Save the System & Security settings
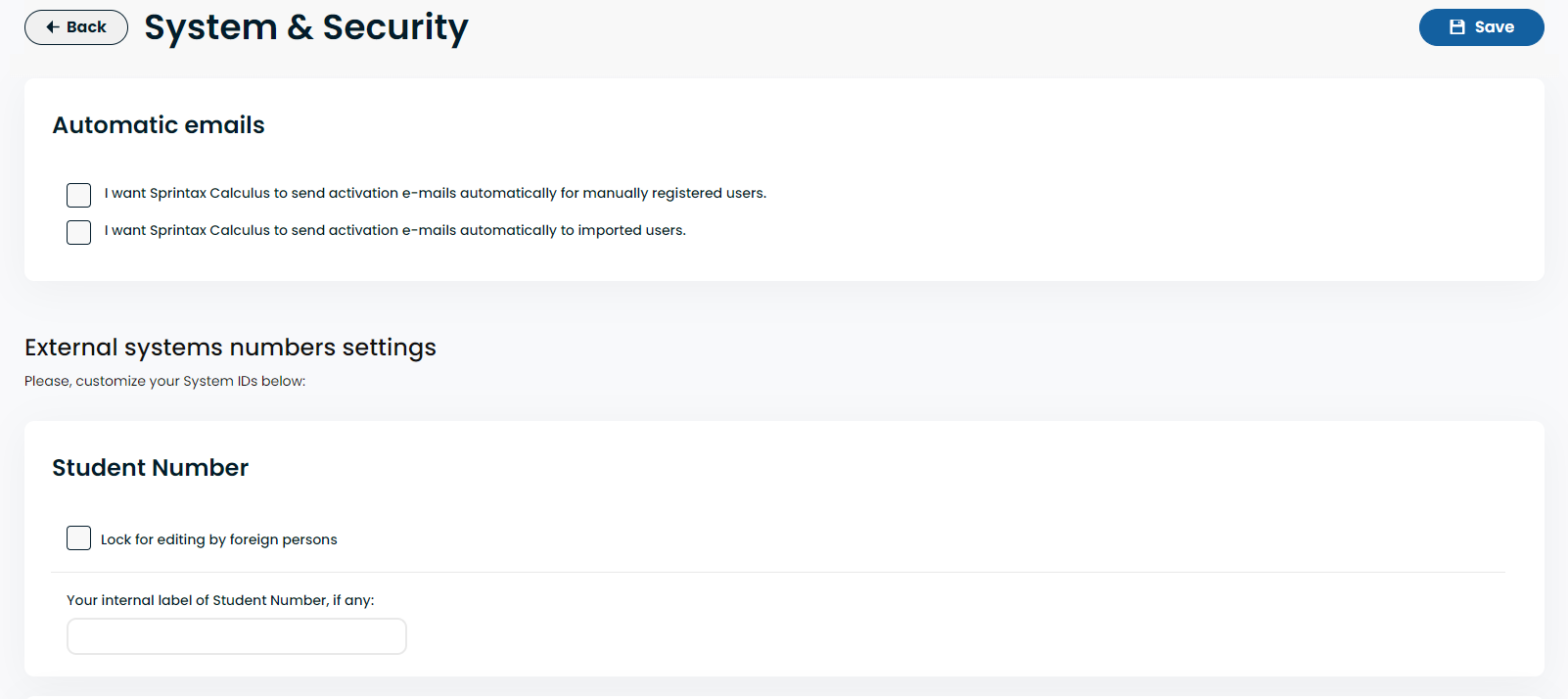The width and height of the screenshot is (1568, 699). click(x=1481, y=27)
